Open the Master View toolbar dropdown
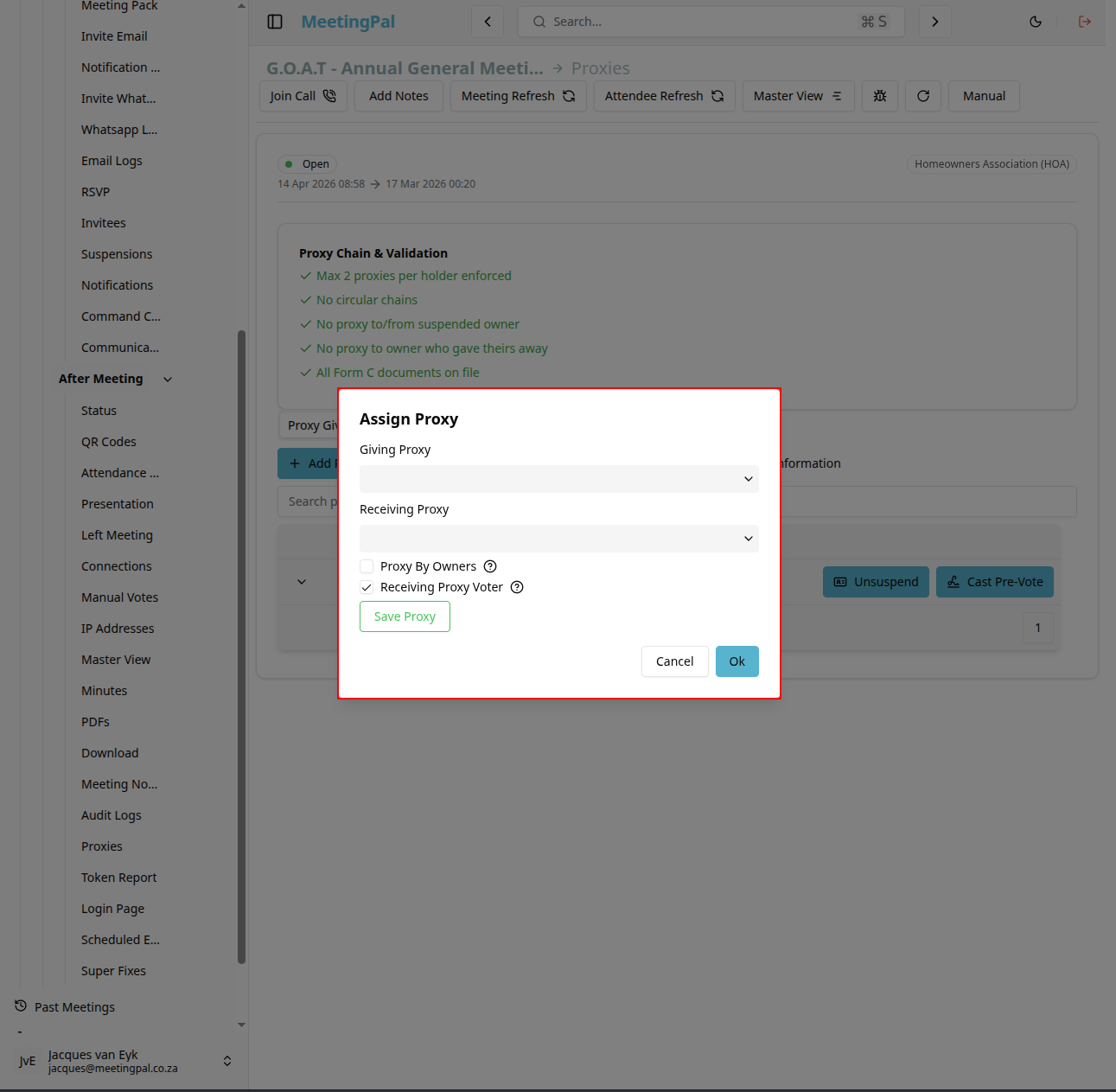The image size is (1116, 1092). (x=798, y=96)
